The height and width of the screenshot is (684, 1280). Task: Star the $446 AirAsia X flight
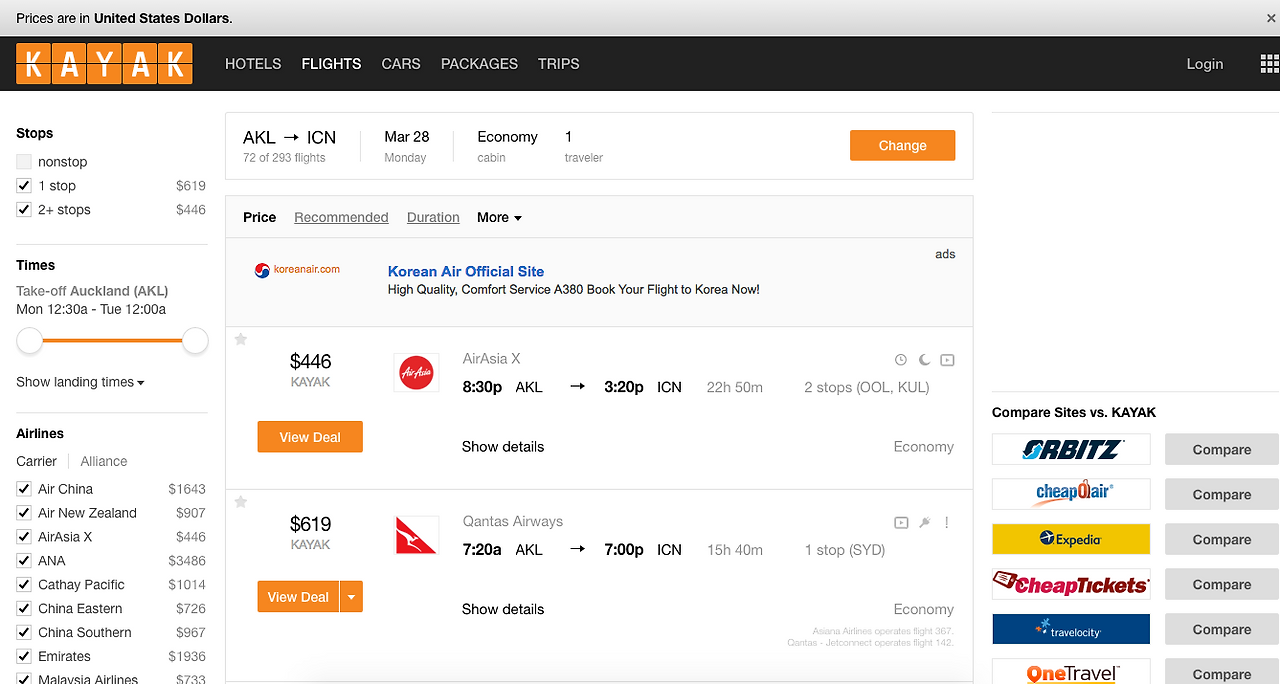(x=241, y=340)
